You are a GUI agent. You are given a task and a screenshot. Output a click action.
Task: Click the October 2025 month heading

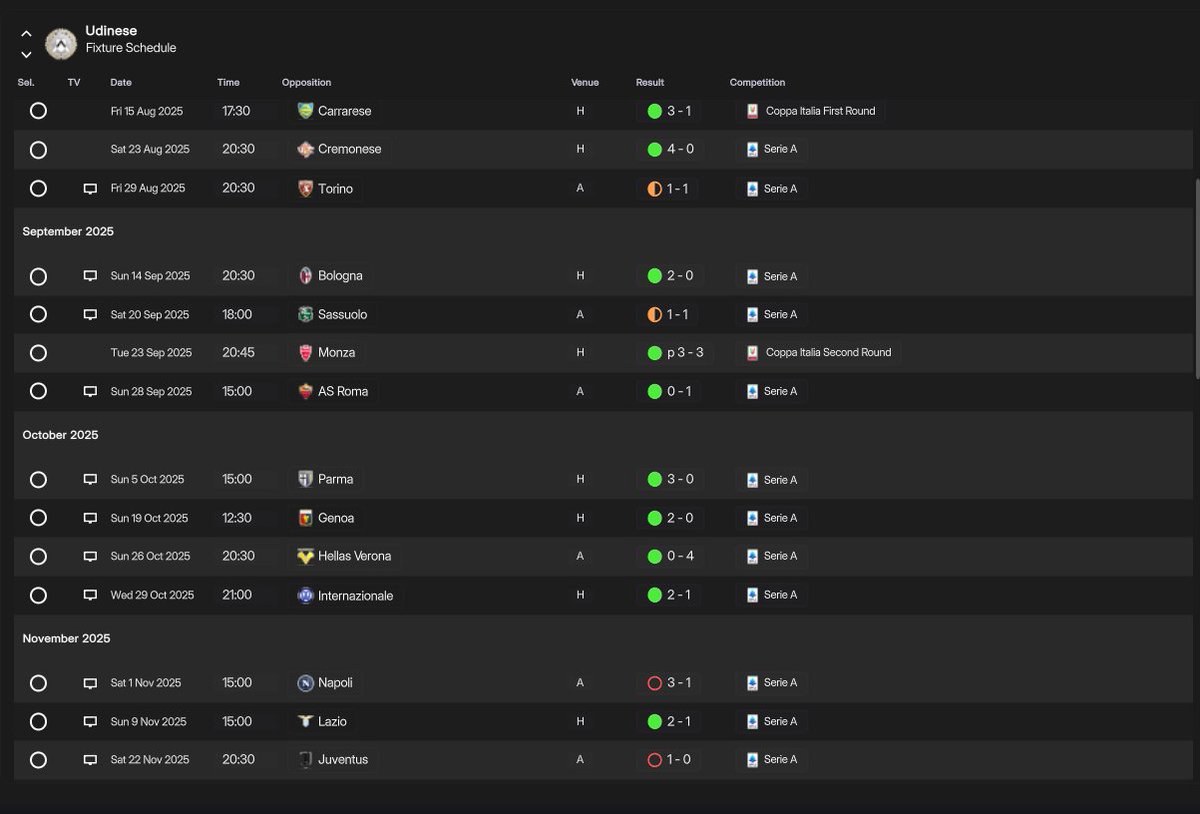(x=61, y=435)
